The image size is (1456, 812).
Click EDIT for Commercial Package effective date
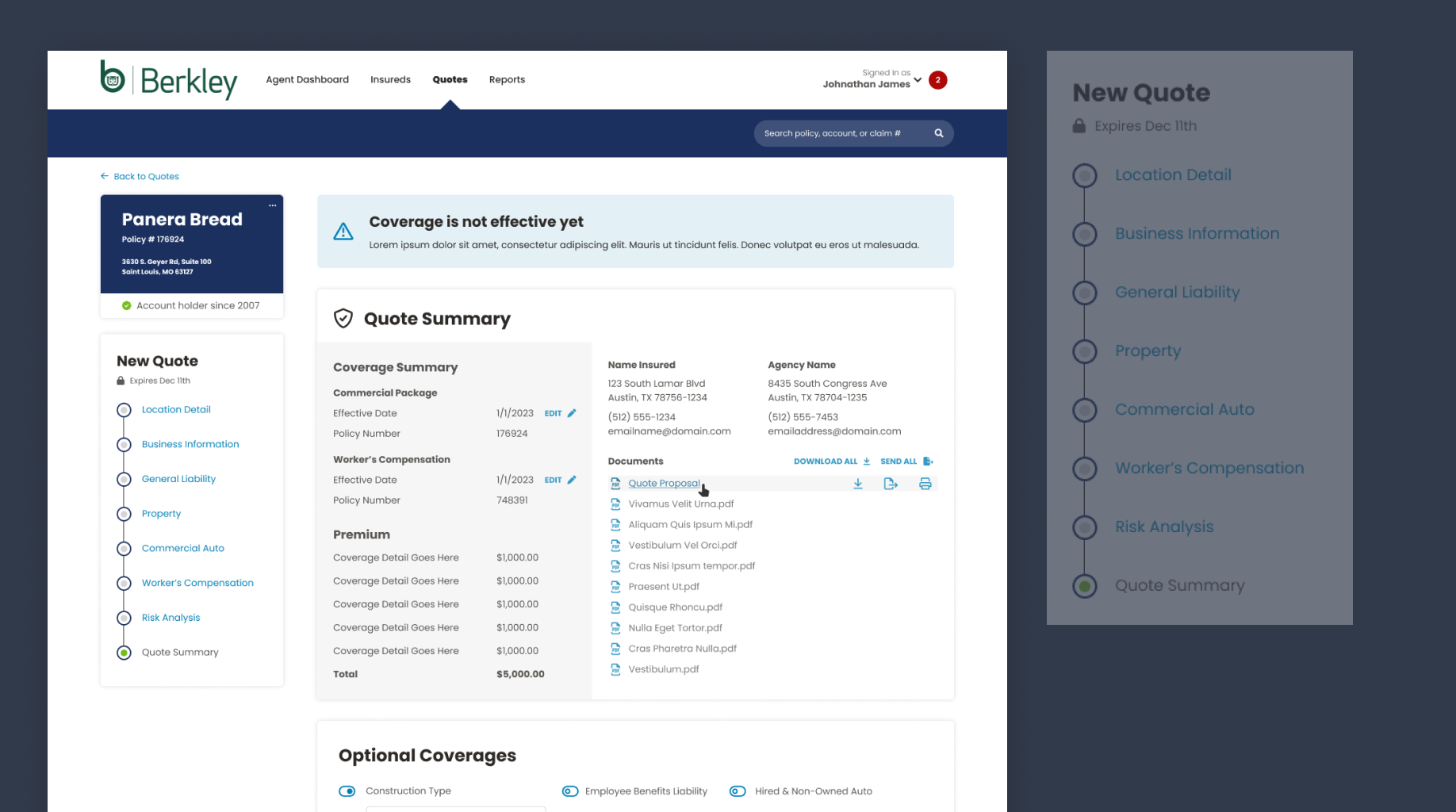point(553,413)
